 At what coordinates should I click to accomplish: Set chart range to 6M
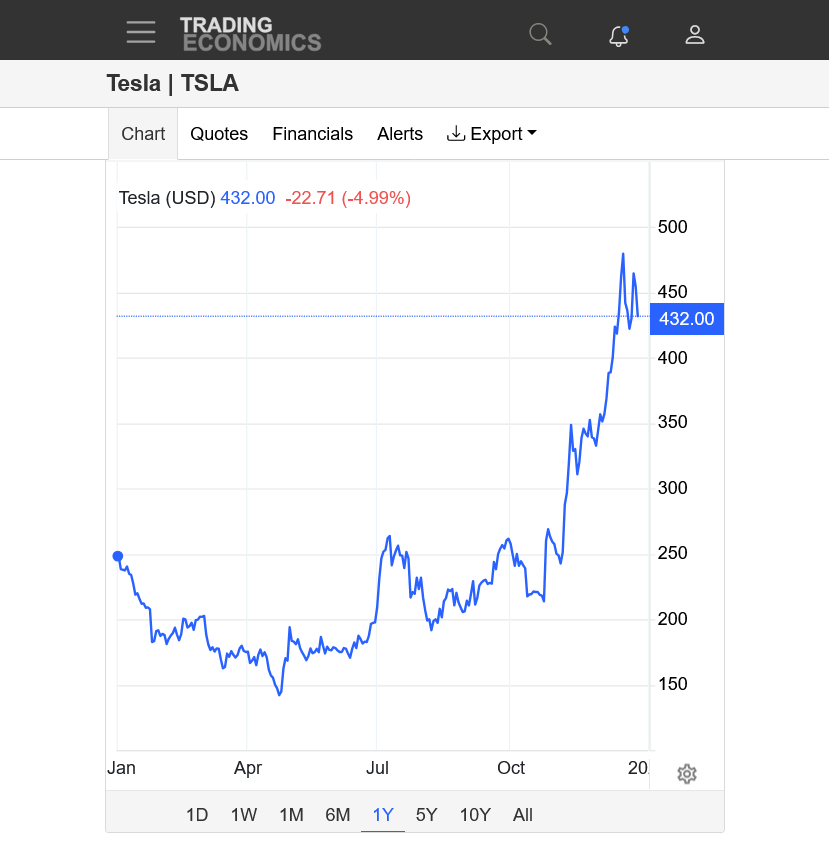pos(338,815)
